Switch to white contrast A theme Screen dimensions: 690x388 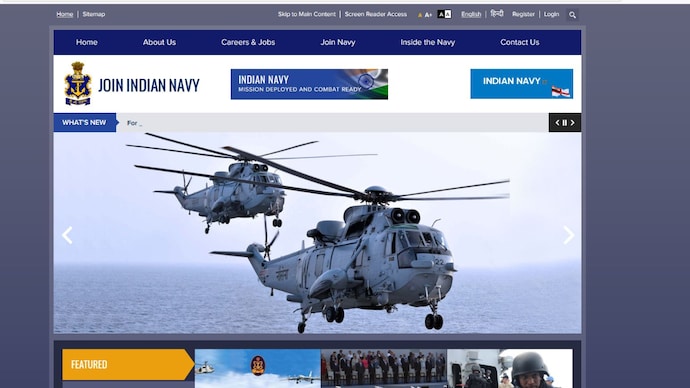click(448, 15)
